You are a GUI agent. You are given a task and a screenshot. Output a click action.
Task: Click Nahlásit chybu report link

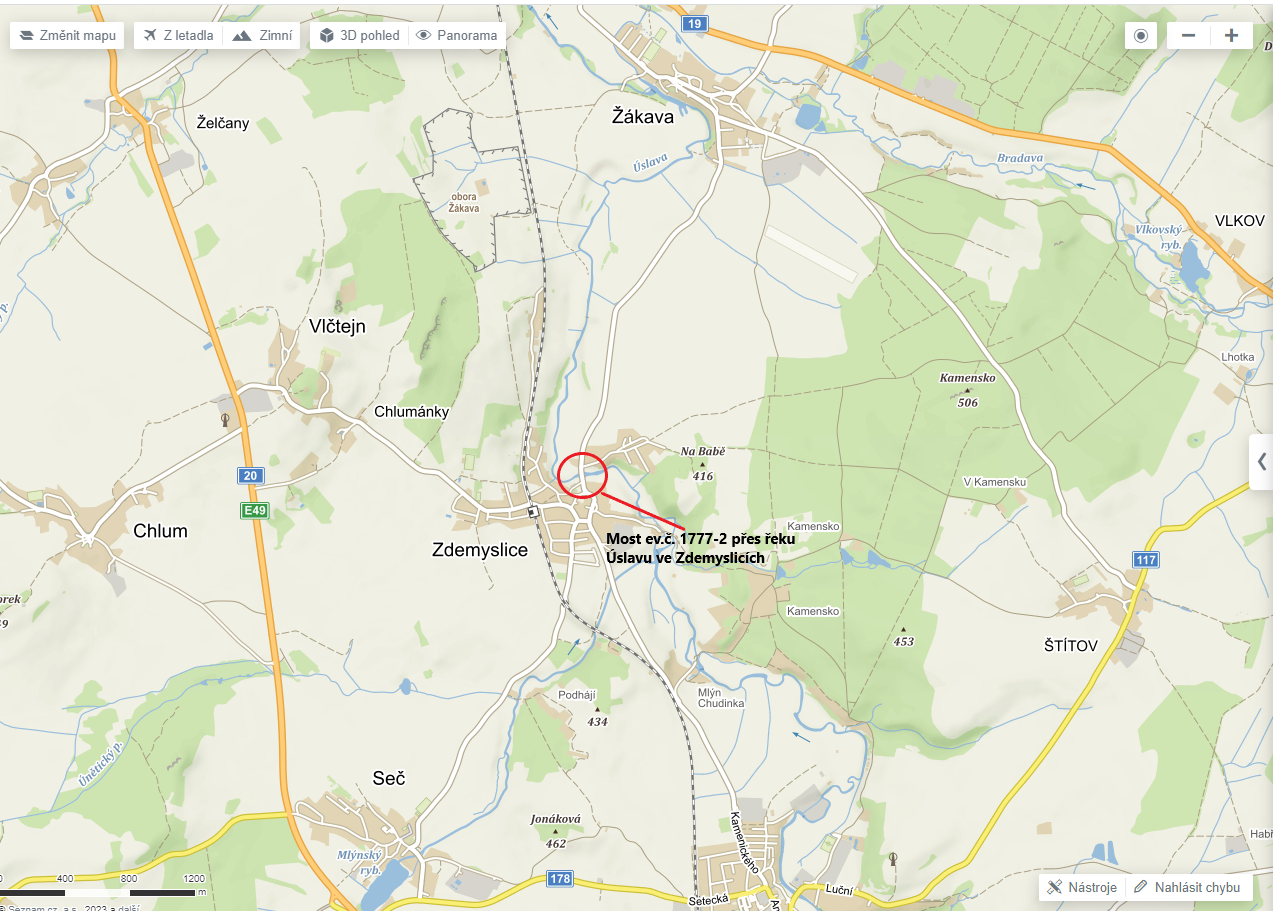pyautogui.click(x=1187, y=887)
